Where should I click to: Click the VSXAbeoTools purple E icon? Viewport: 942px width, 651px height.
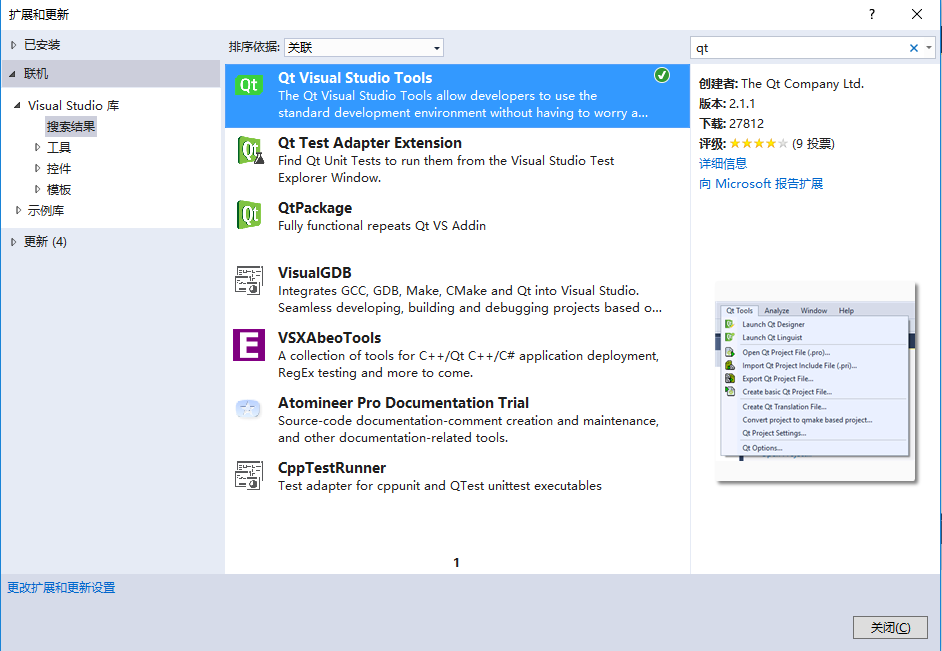[x=249, y=345]
